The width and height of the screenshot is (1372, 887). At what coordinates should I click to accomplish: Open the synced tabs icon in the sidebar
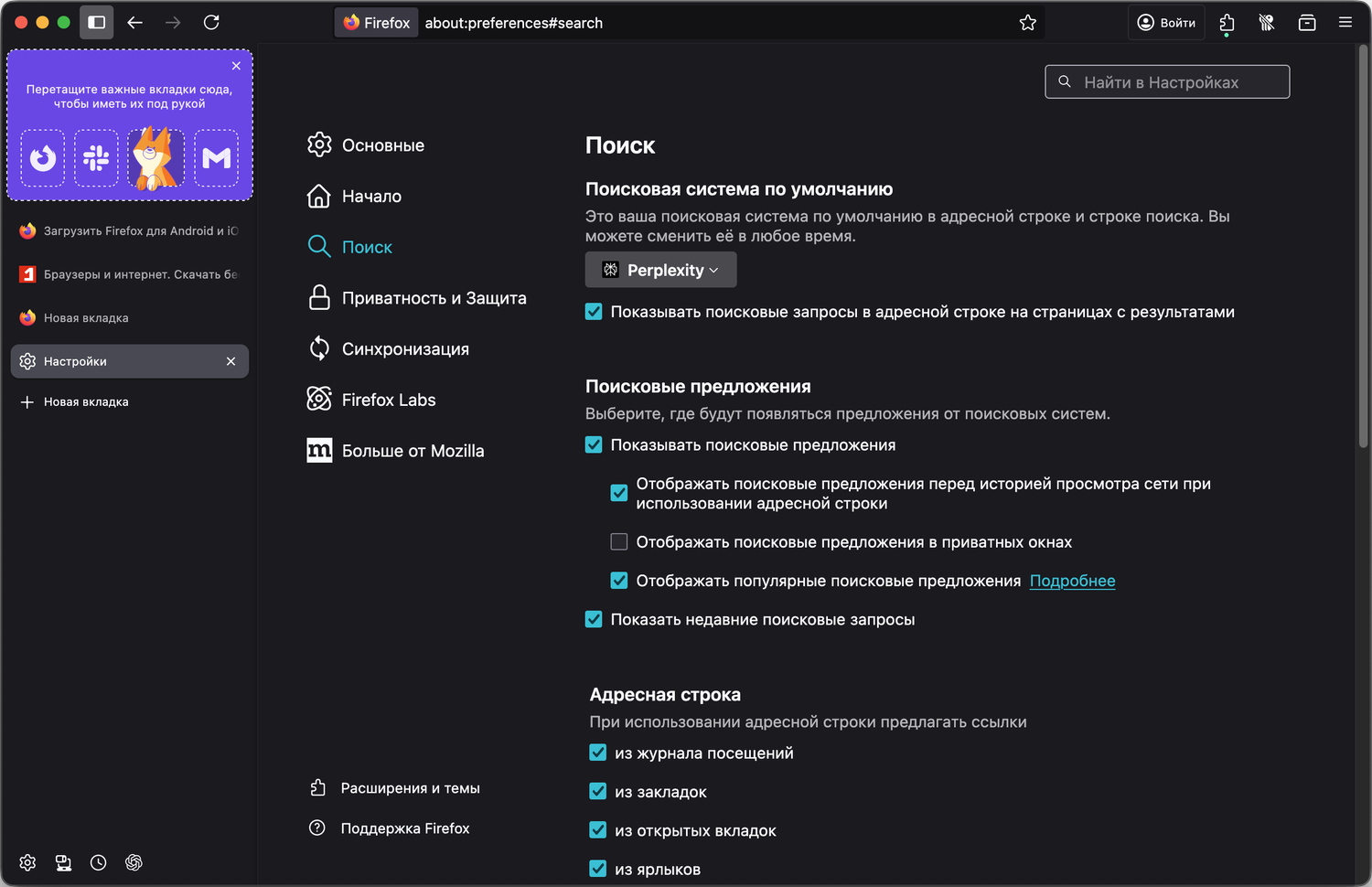click(x=63, y=862)
